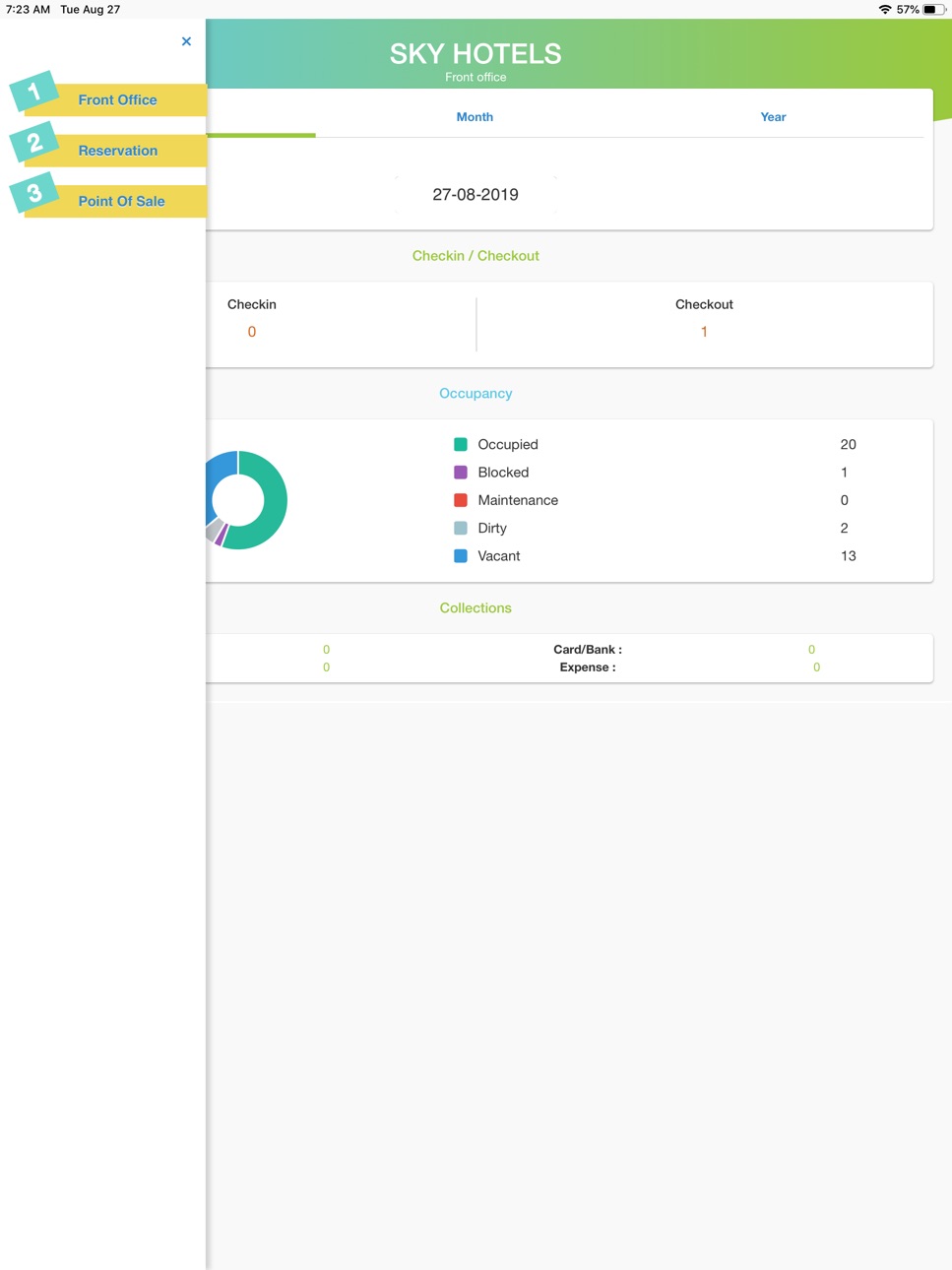
Task: Click the Maintenance red legend swatch
Action: [460, 500]
